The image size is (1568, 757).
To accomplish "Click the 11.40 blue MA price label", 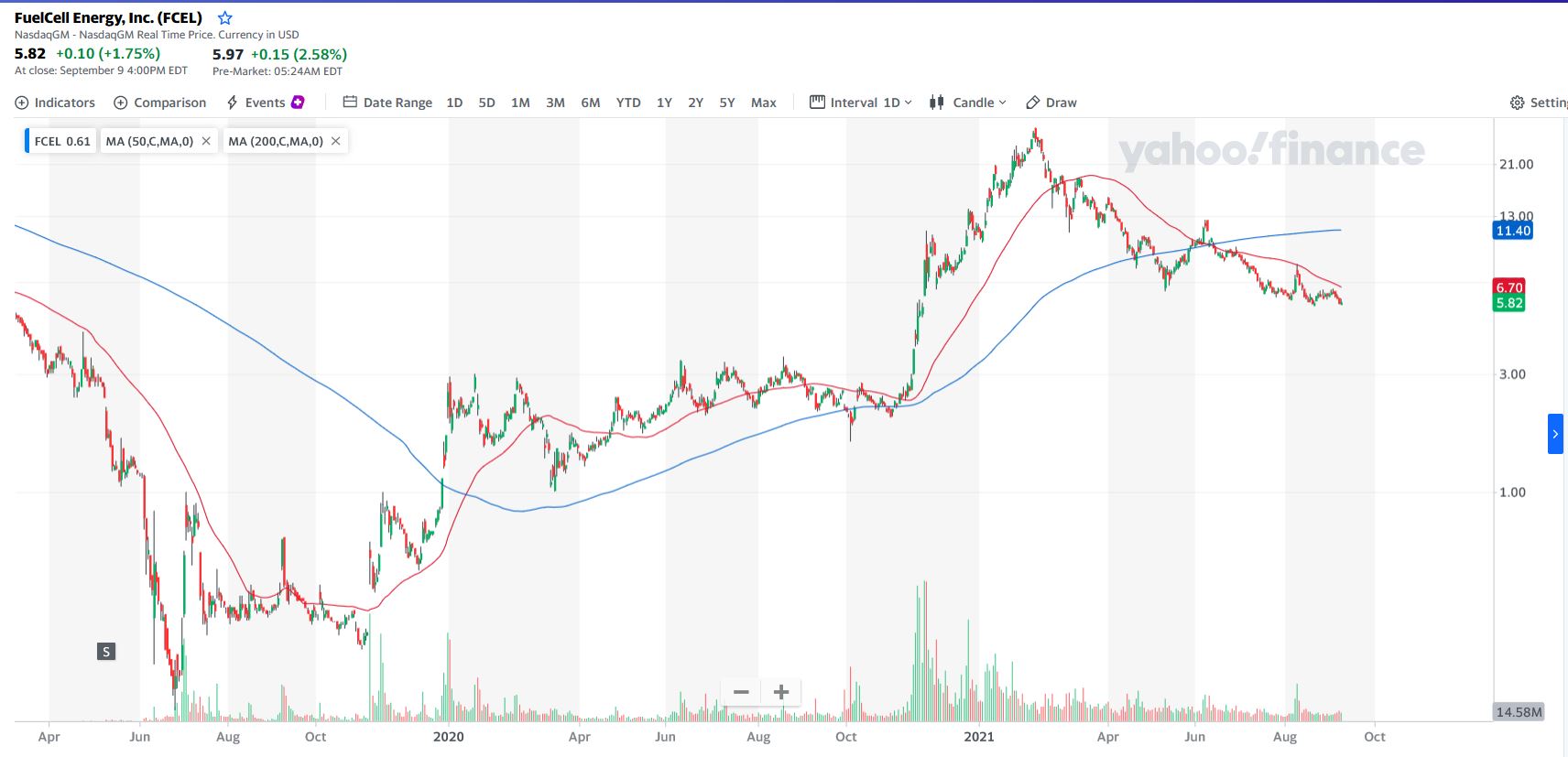I will (1513, 231).
